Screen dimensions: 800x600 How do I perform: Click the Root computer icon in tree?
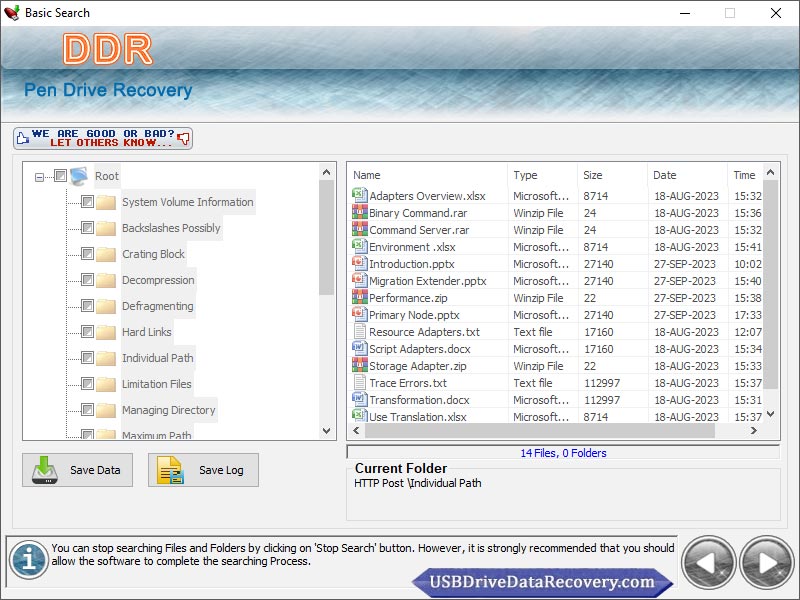tap(79, 176)
